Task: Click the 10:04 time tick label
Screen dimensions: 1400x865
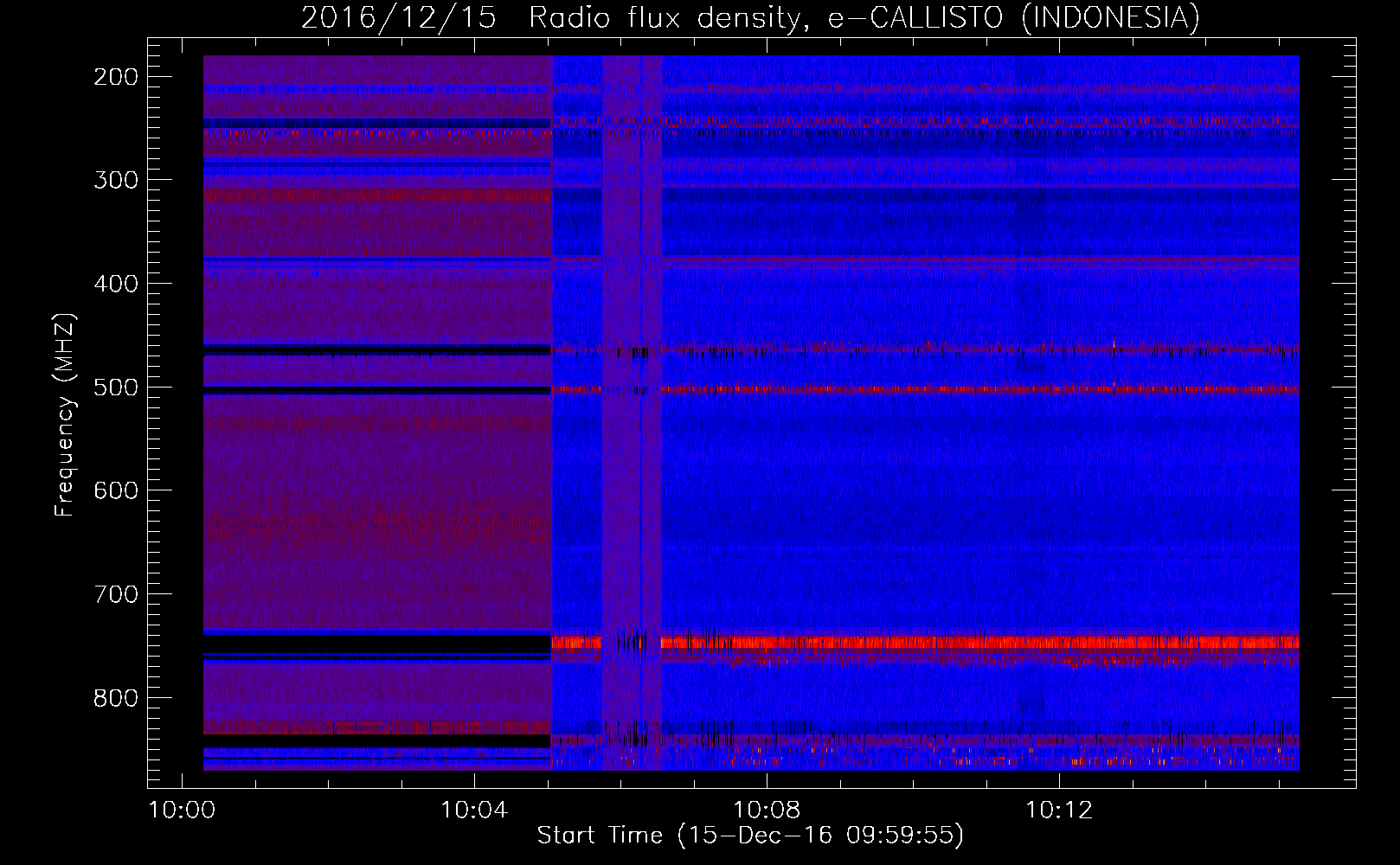Action: (x=473, y=810)
